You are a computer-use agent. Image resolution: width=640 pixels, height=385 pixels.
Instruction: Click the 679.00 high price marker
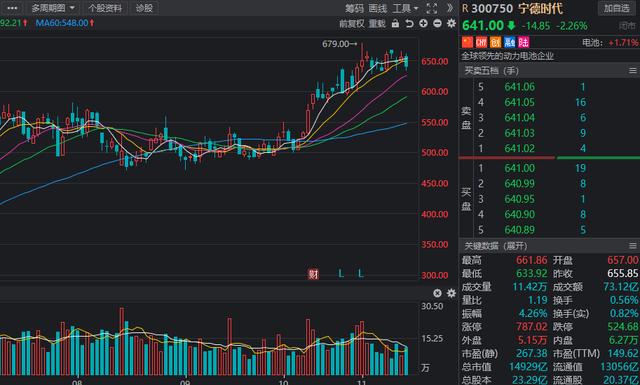point(339,44)
